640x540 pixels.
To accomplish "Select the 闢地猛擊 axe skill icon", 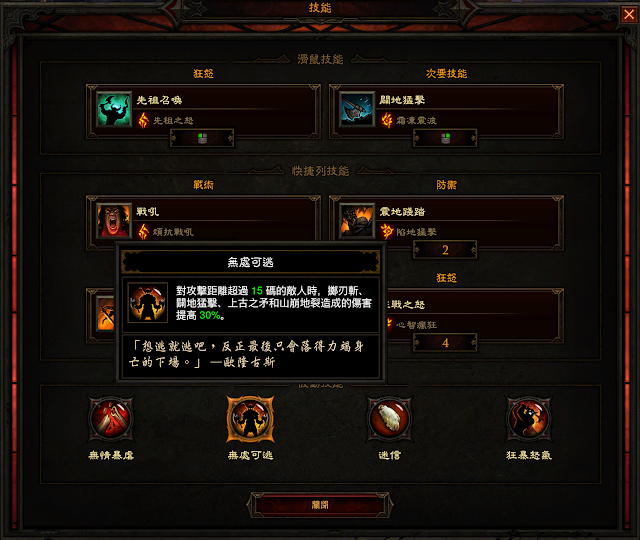I will pos(357,109).
